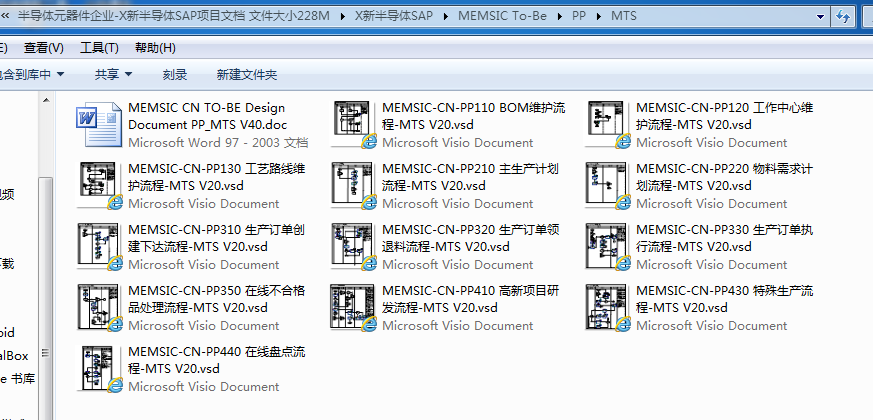This screenshot has width=873, height=420.
Task: Select file name 'MEMSIC-CN-PP330 生产订单执行流程-MTS V20.vsd'
Action: 725,238
